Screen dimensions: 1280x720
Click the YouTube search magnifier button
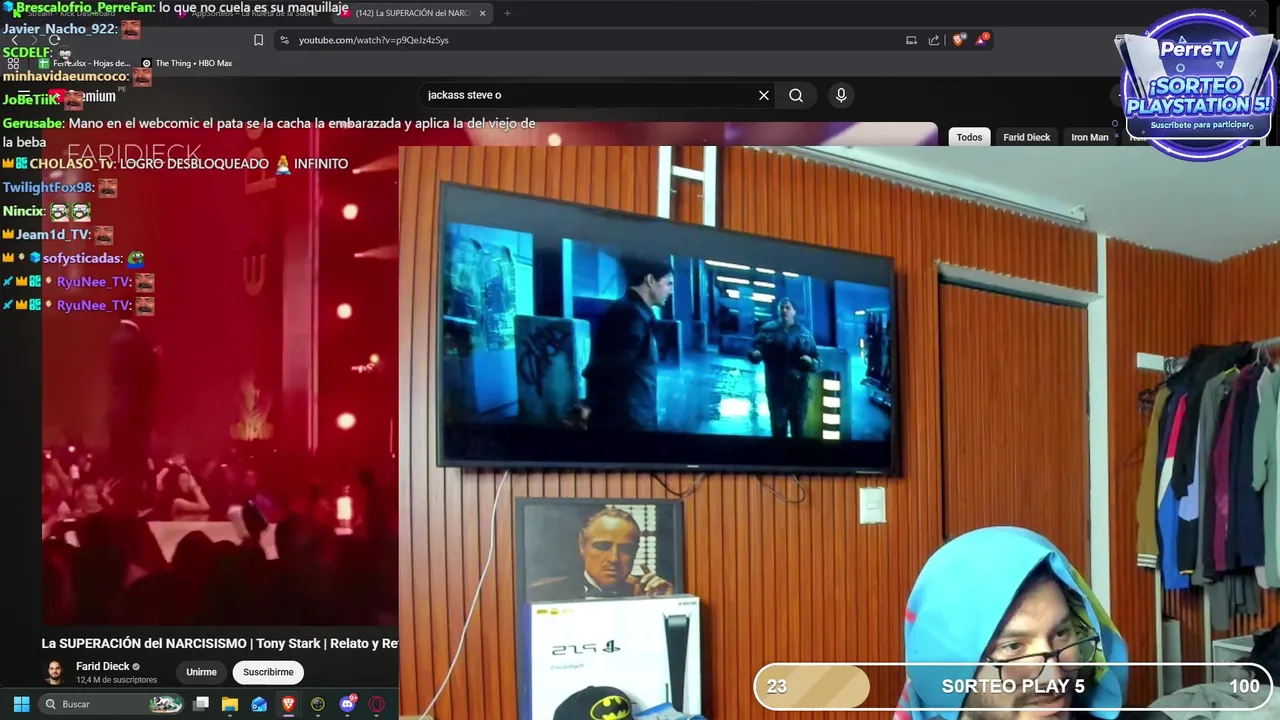click(x=796, y=95)
